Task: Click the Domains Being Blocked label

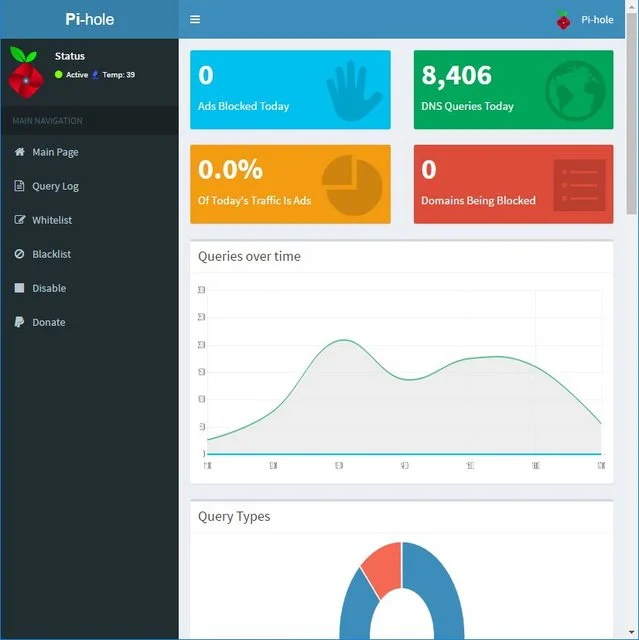Action: pyautogui.click(x=478, y=200)
